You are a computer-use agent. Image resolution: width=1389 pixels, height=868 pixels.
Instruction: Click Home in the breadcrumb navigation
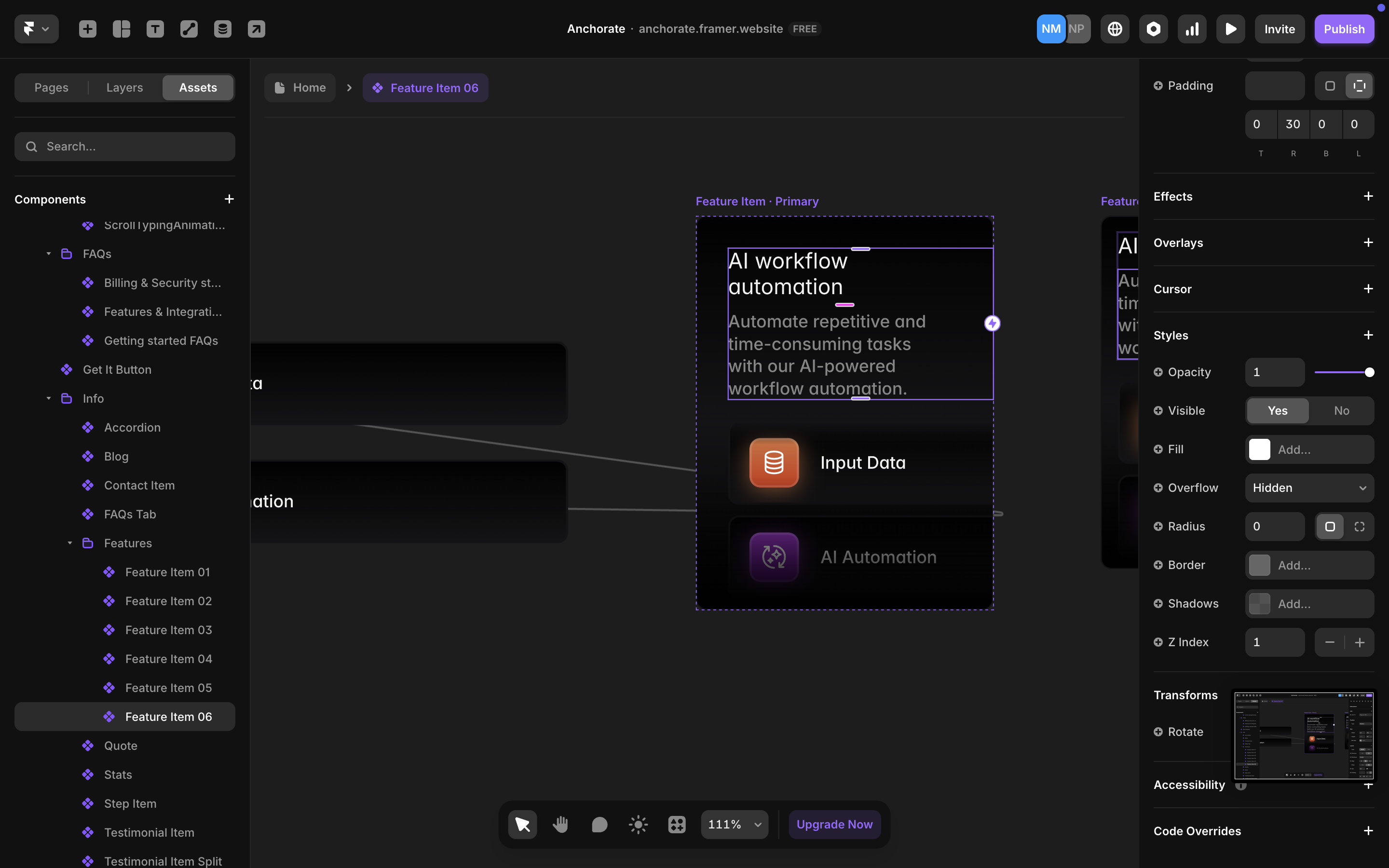(300, 87)
